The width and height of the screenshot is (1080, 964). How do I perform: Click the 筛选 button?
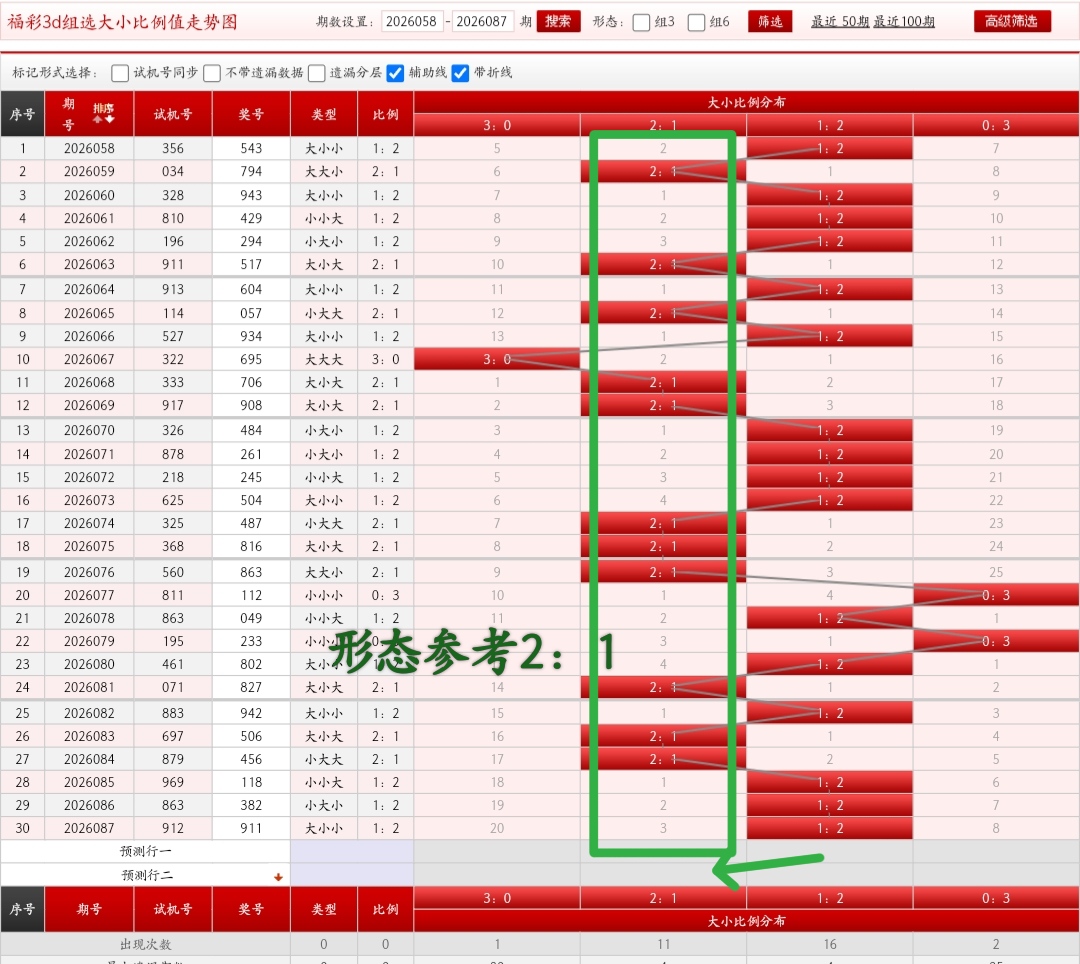point(770,21)
